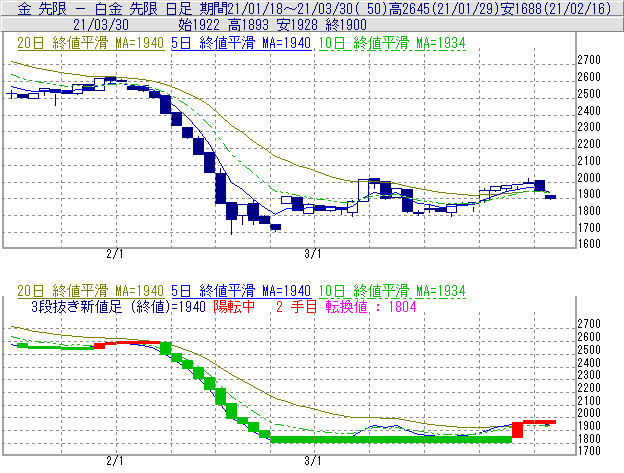This screenshot has width=624, height=473.
Task: Click the closing value '終1900'
Action: coord(346,25)
